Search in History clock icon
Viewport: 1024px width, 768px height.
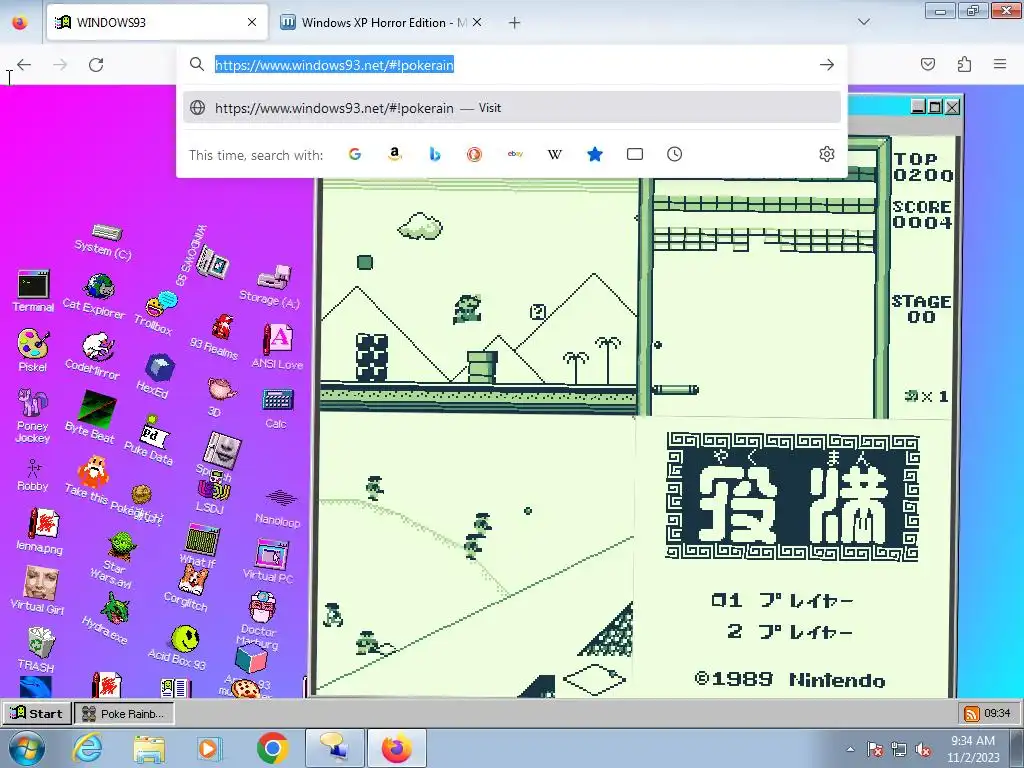[x=675, y=154]
